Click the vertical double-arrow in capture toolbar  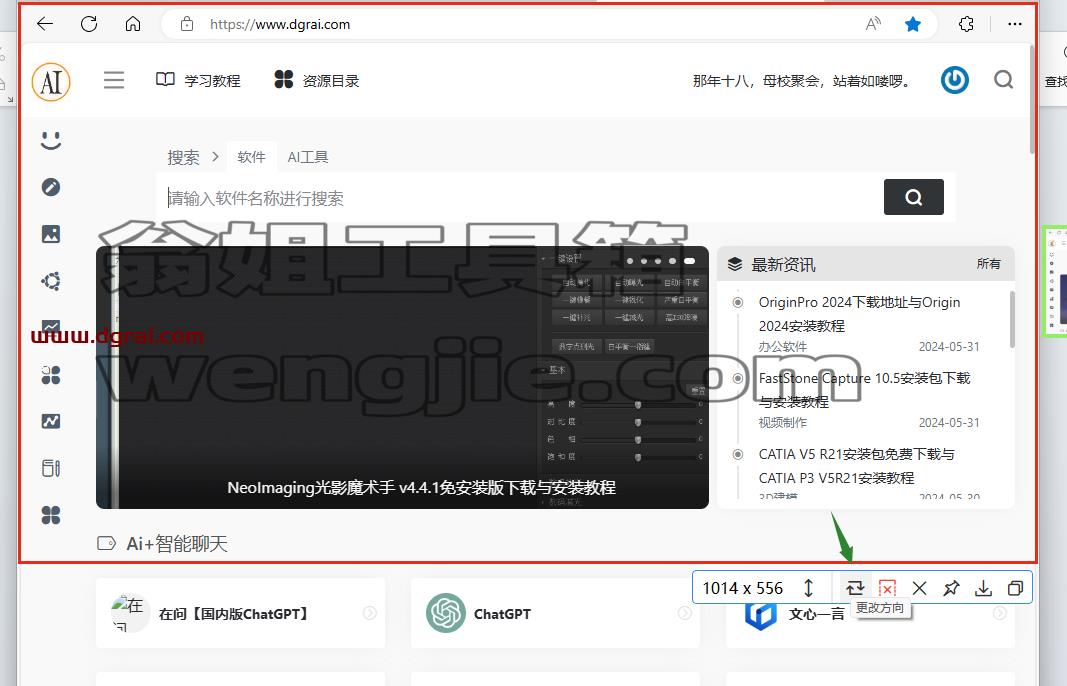coord(808,588)
